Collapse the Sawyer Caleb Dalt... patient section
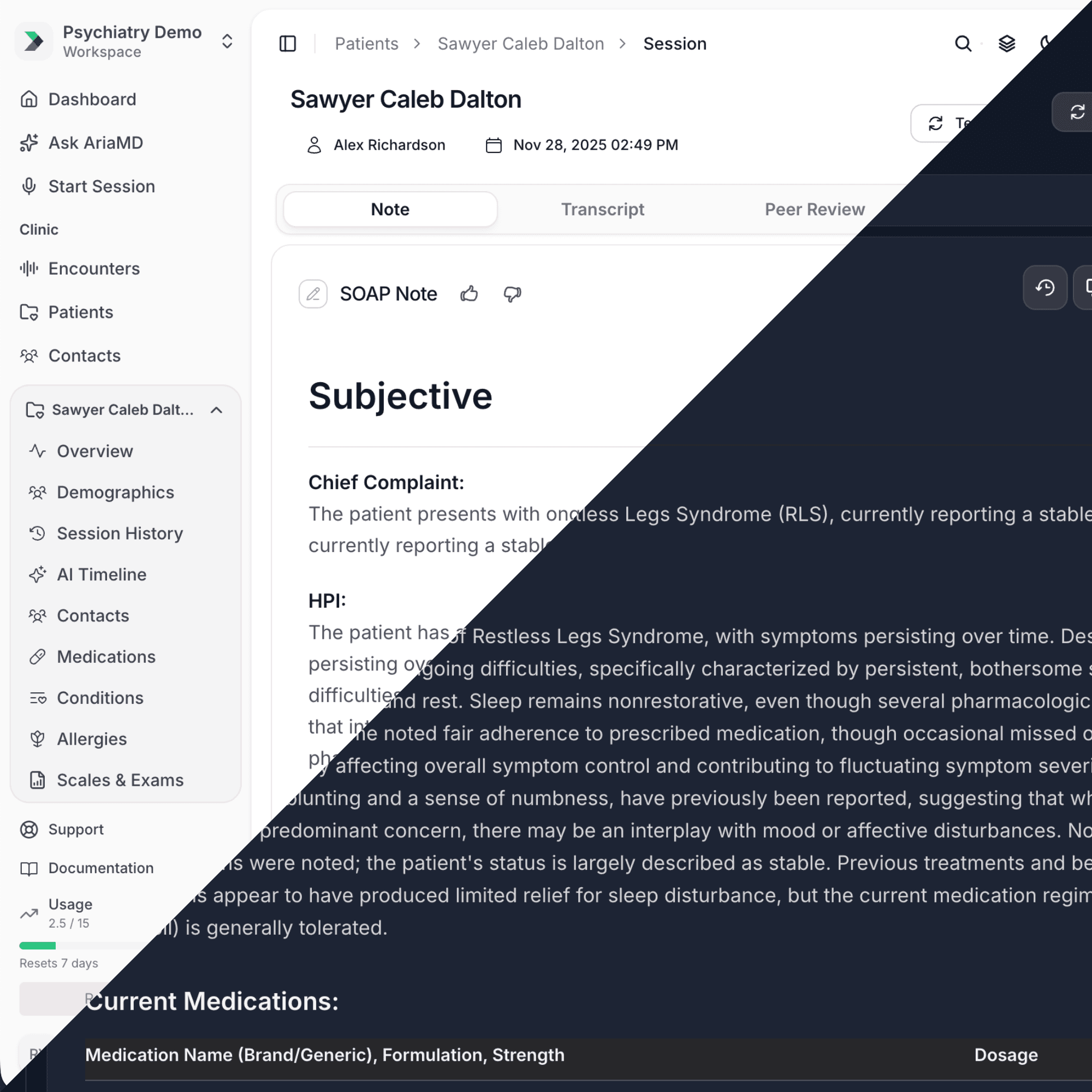1092x1092 pixels. (x=216, y=410)
